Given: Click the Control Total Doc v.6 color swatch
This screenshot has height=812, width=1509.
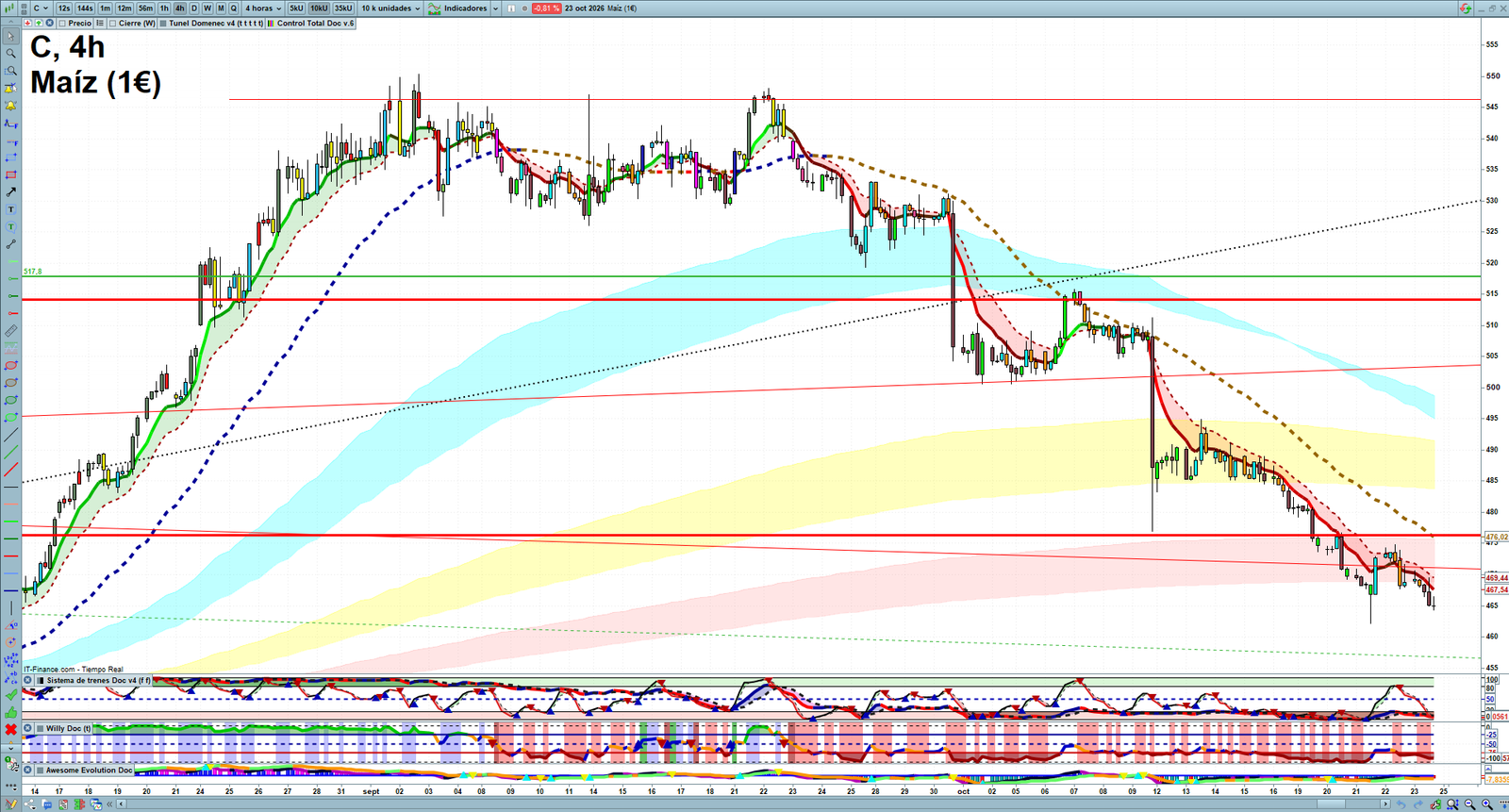Looking at the screenshot, I should point(272,23).
